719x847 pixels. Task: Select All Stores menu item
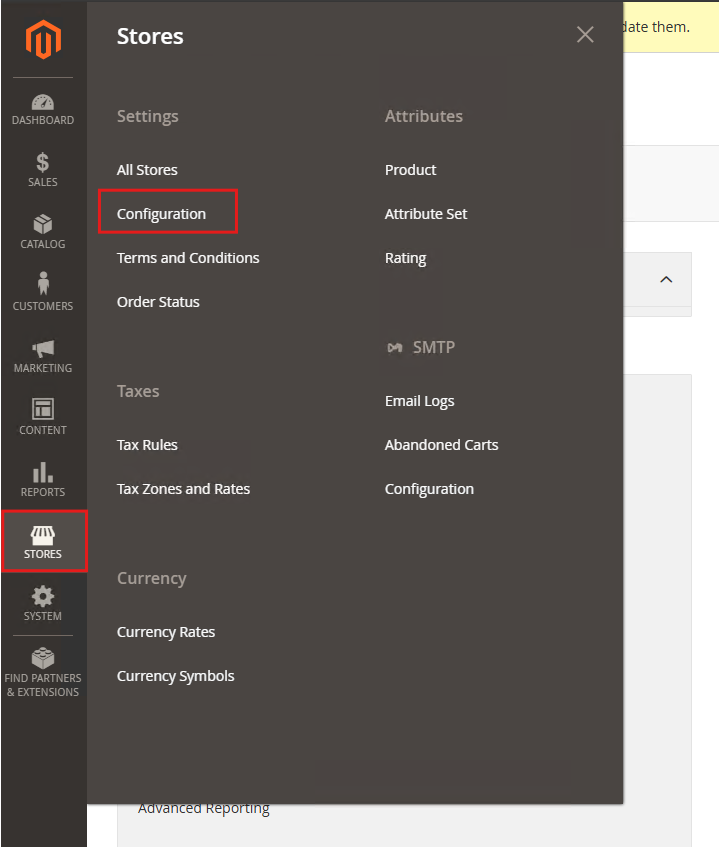(x=147, y=170)
